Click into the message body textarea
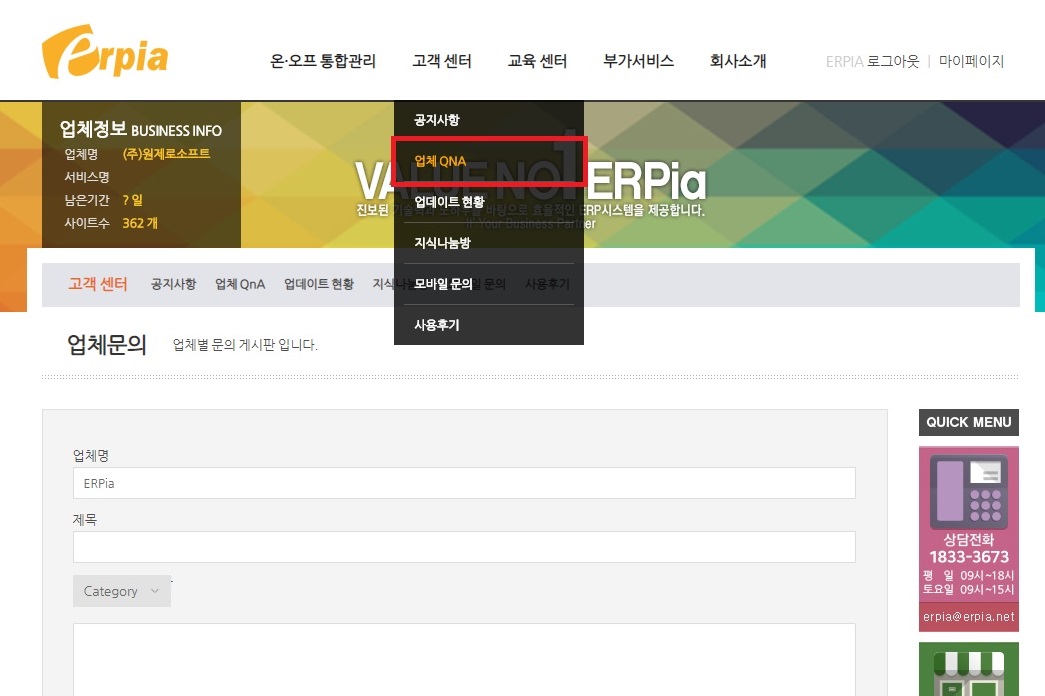The width and height of the screenshot is (1045, 696). coord(464,659)
